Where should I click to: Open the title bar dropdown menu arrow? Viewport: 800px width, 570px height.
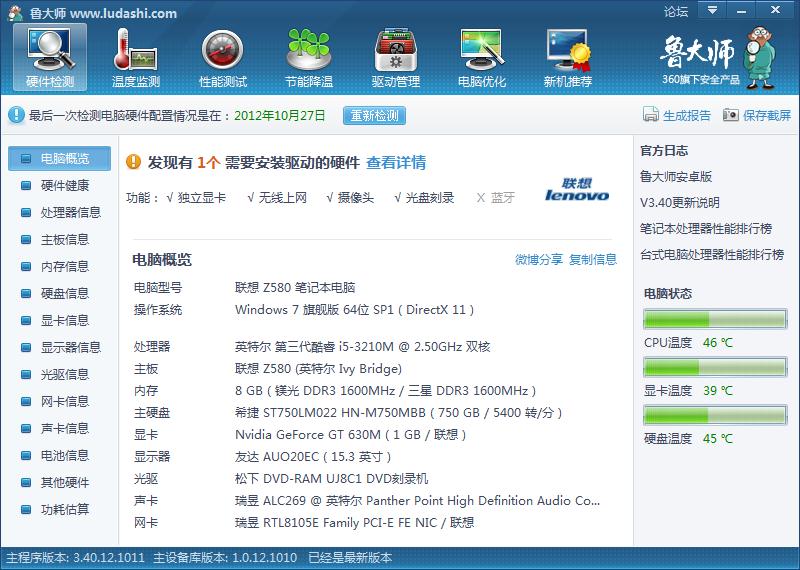(712, 10)
